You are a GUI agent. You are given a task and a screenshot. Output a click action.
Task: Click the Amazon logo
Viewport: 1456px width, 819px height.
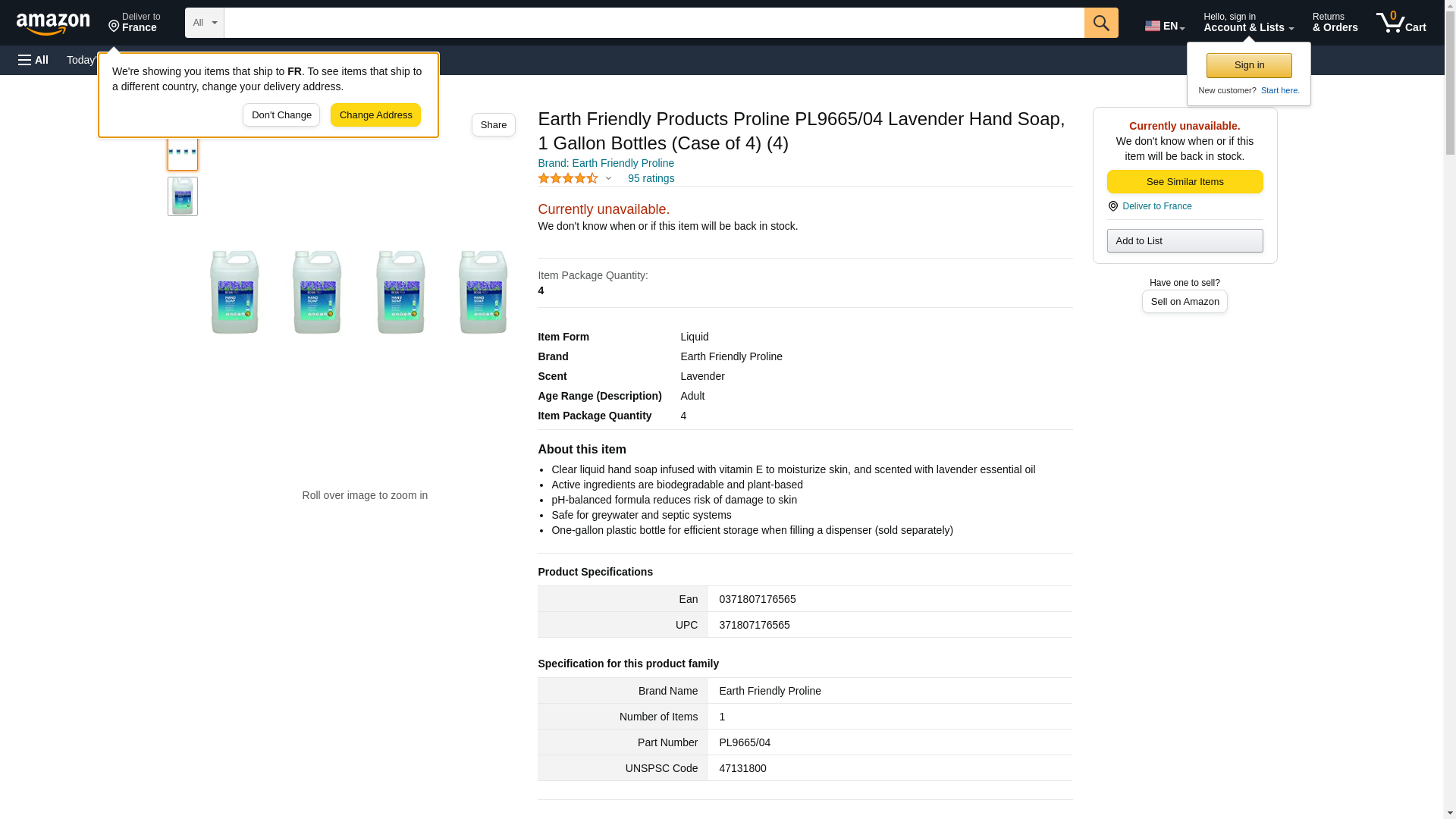pos(53,24)
